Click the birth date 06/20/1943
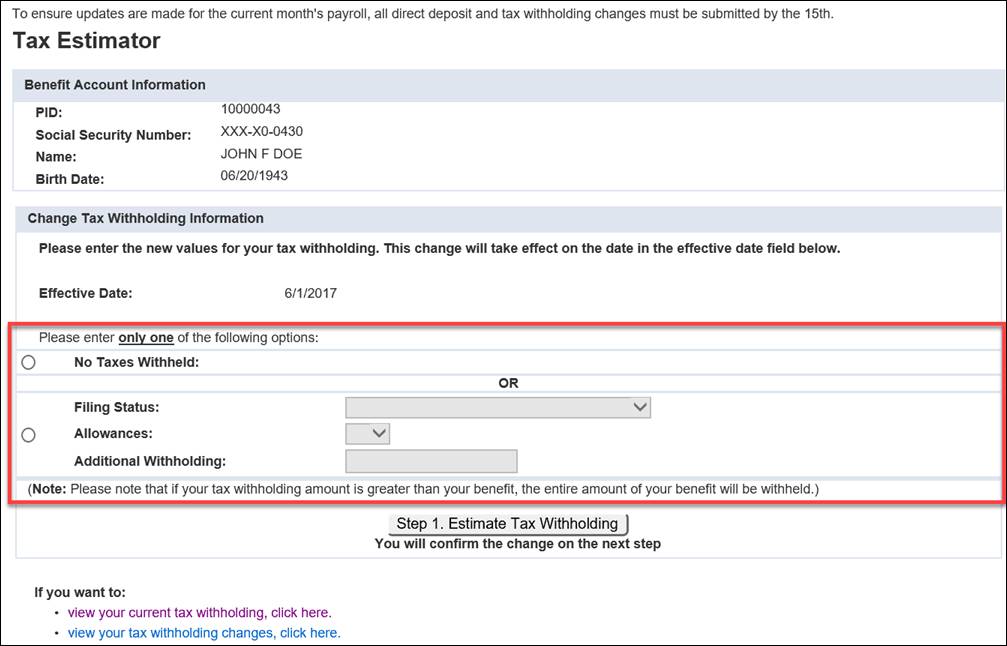The image size is (1007, 646). [254, 176]
